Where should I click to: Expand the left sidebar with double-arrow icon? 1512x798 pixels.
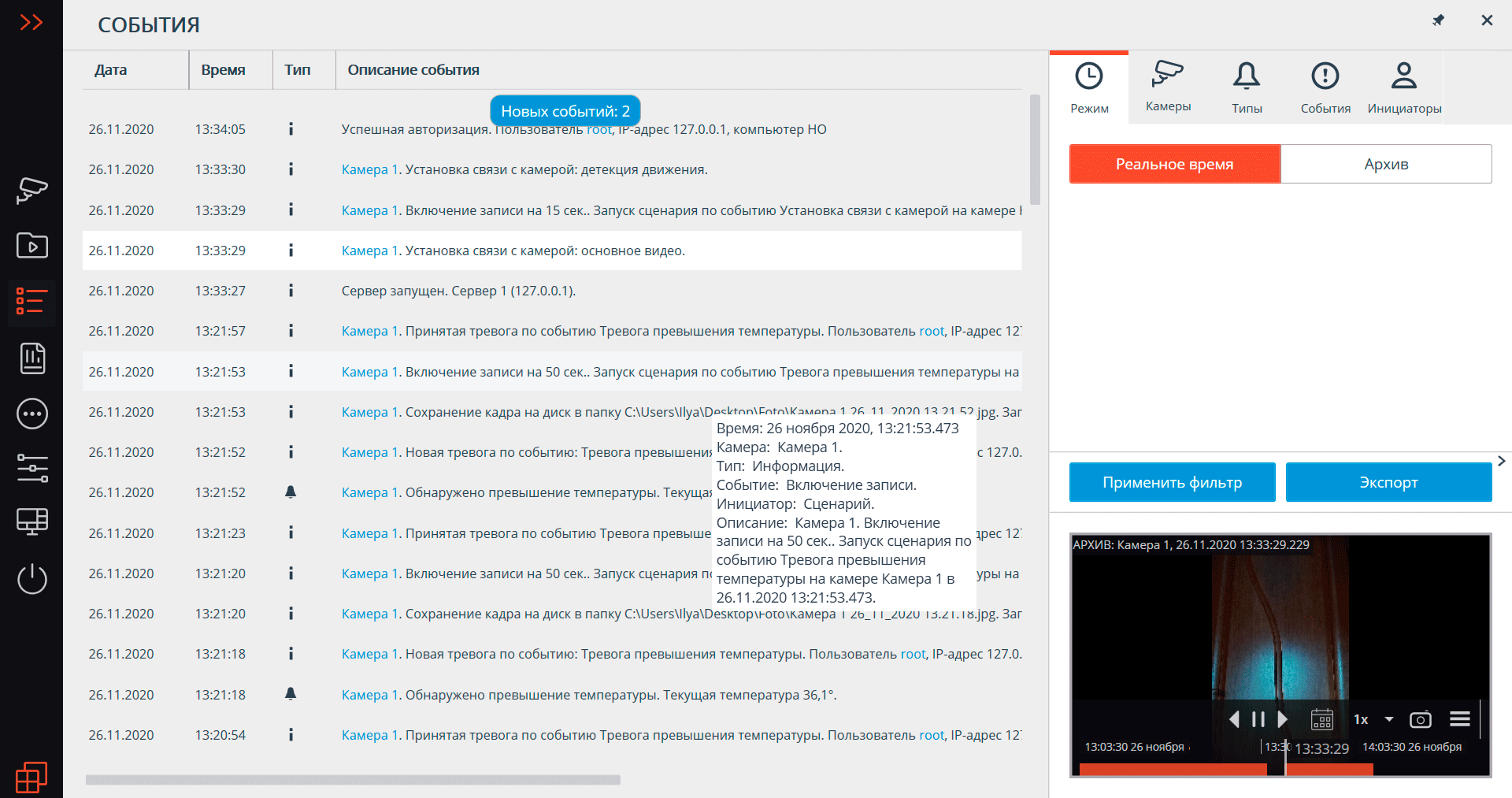(31, 22)
